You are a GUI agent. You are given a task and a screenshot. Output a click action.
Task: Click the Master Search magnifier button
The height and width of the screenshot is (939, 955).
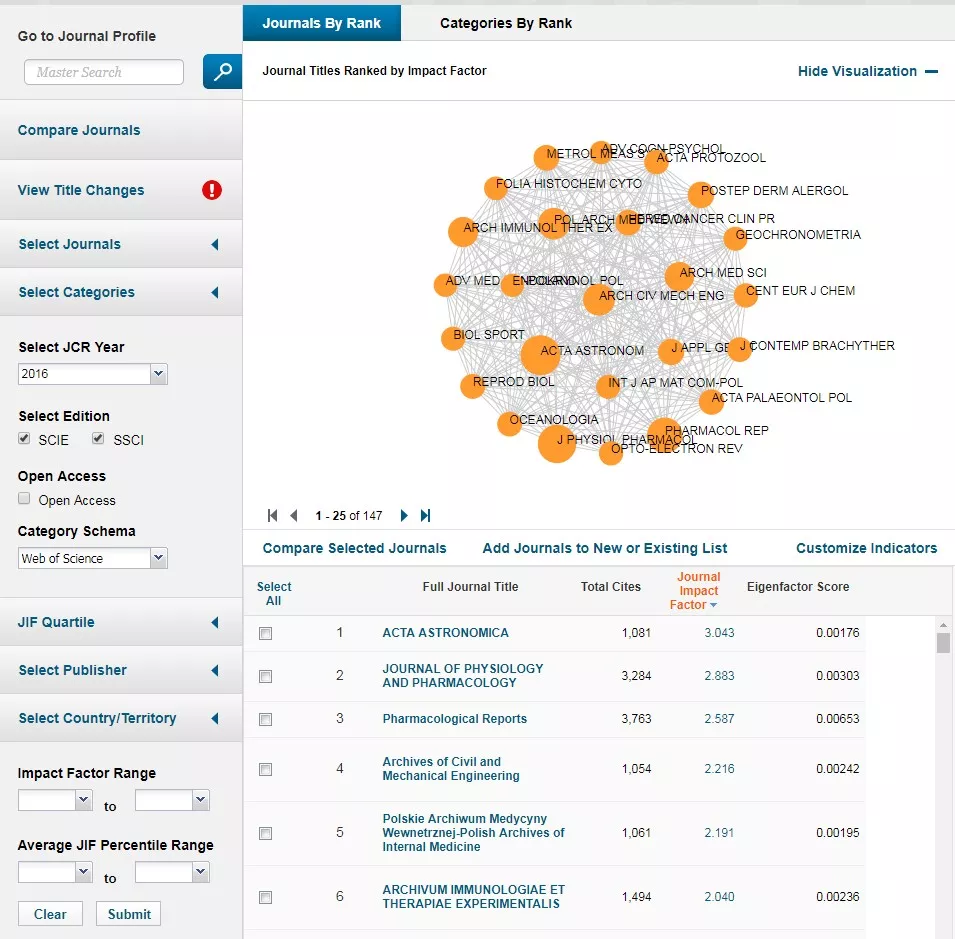(222, 72)
